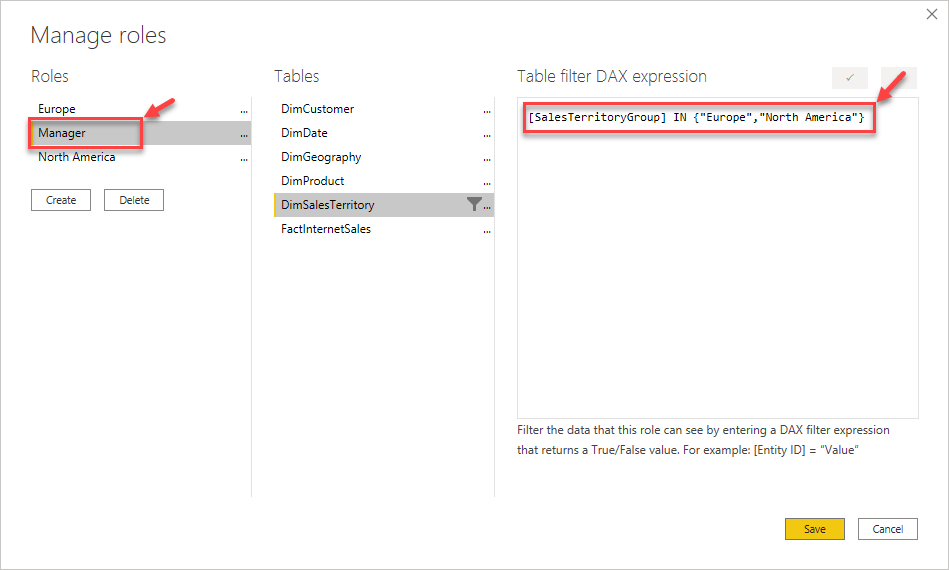
Task: Click the Create role button
Action: pos(61,200)
